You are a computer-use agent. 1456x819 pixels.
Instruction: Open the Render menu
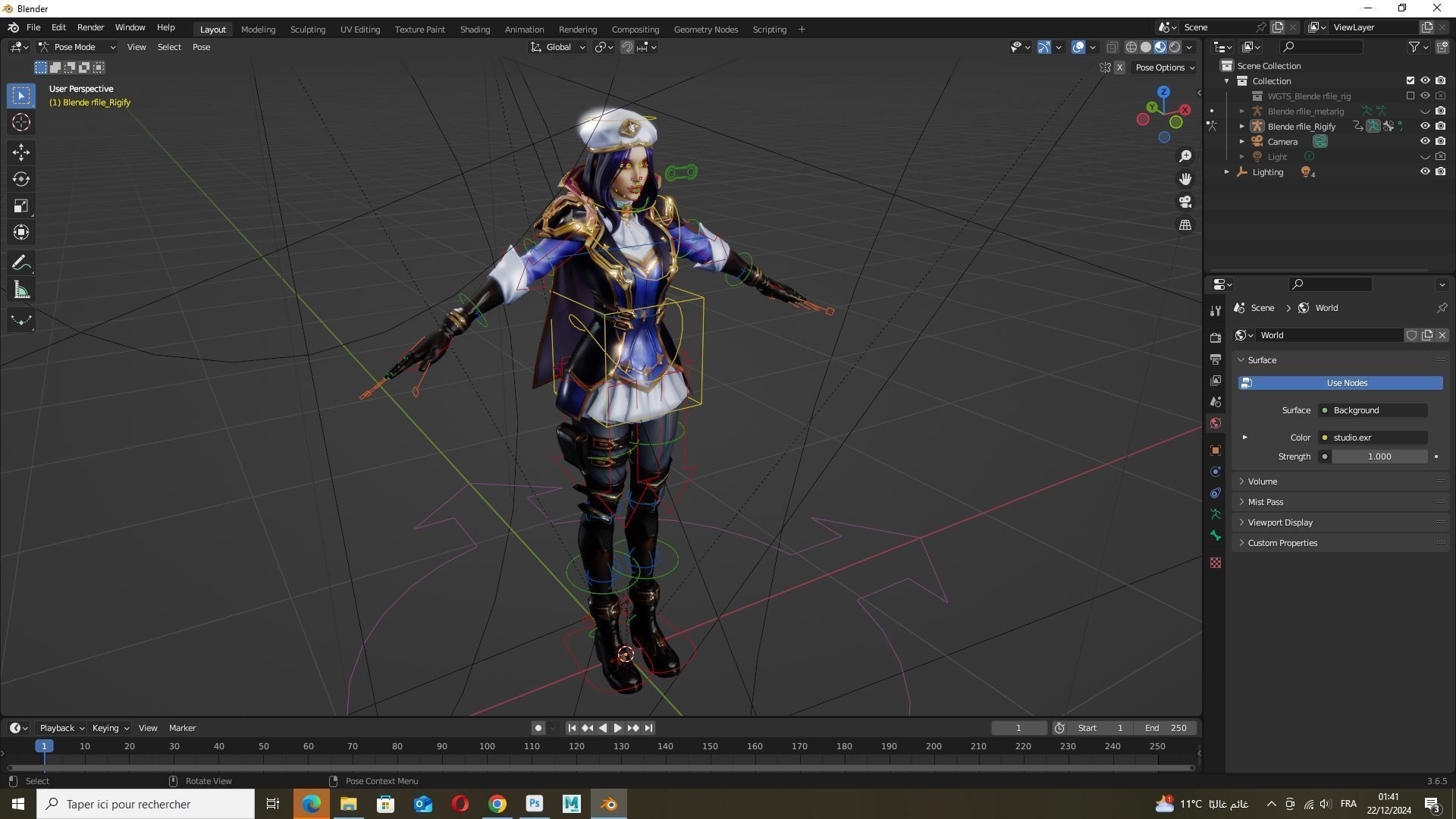pos(90,27)
